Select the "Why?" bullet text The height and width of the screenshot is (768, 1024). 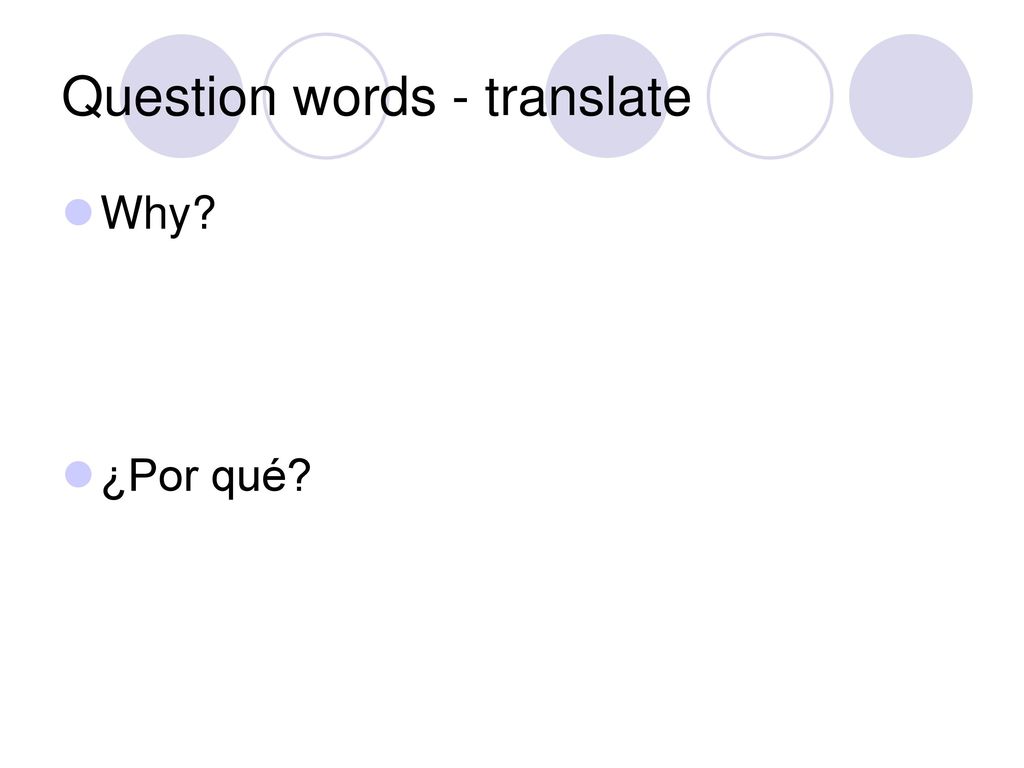(158, 213)
